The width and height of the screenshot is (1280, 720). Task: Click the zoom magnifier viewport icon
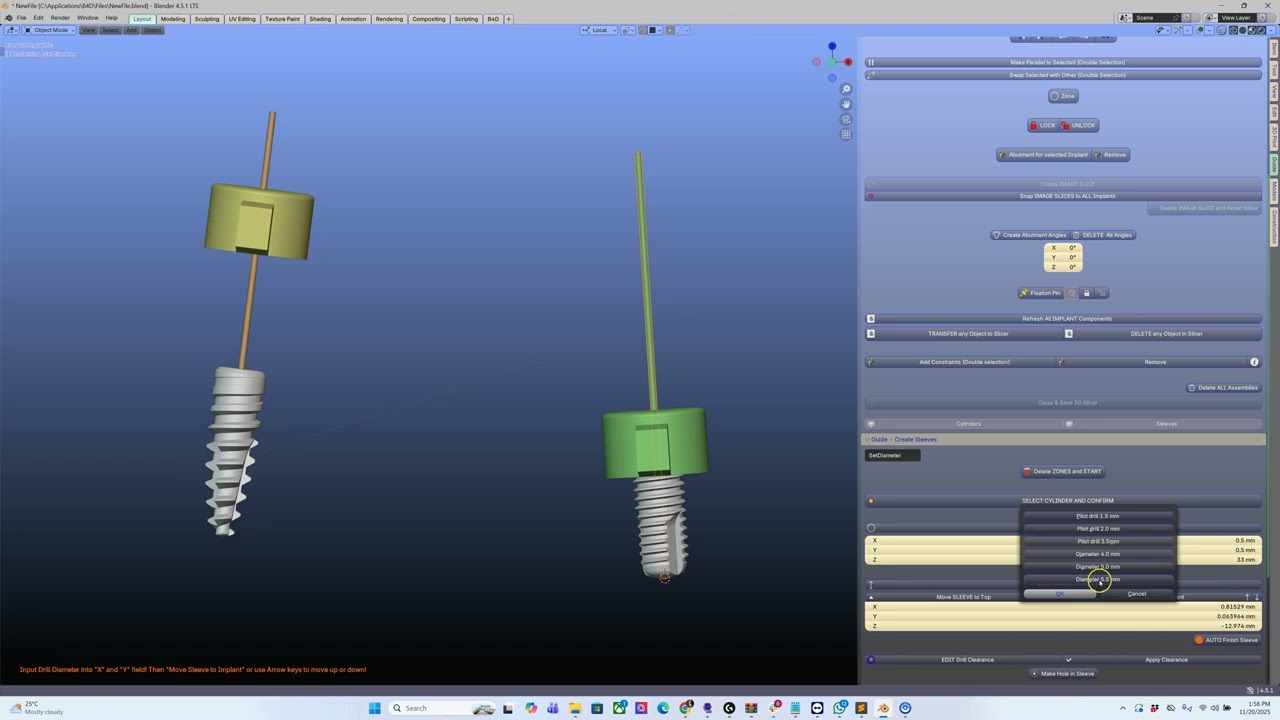click(x=846, y=89)
